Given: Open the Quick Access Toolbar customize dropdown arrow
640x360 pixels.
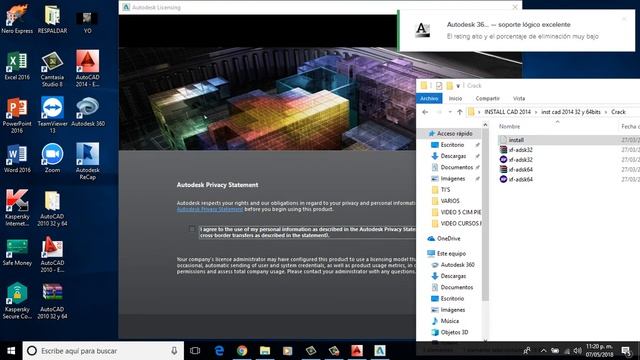Looking at the screenshot, I should click(458, 86).
